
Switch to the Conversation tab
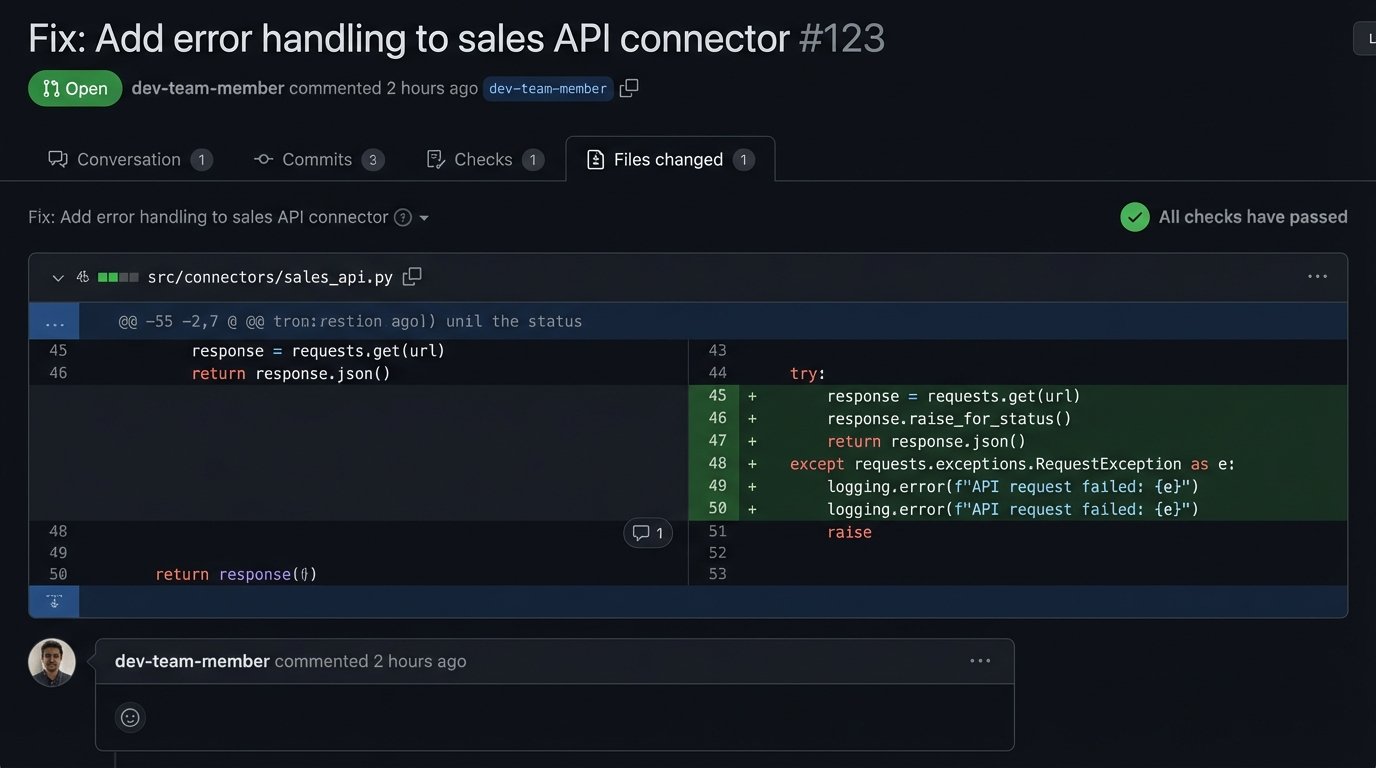(129, 159)
